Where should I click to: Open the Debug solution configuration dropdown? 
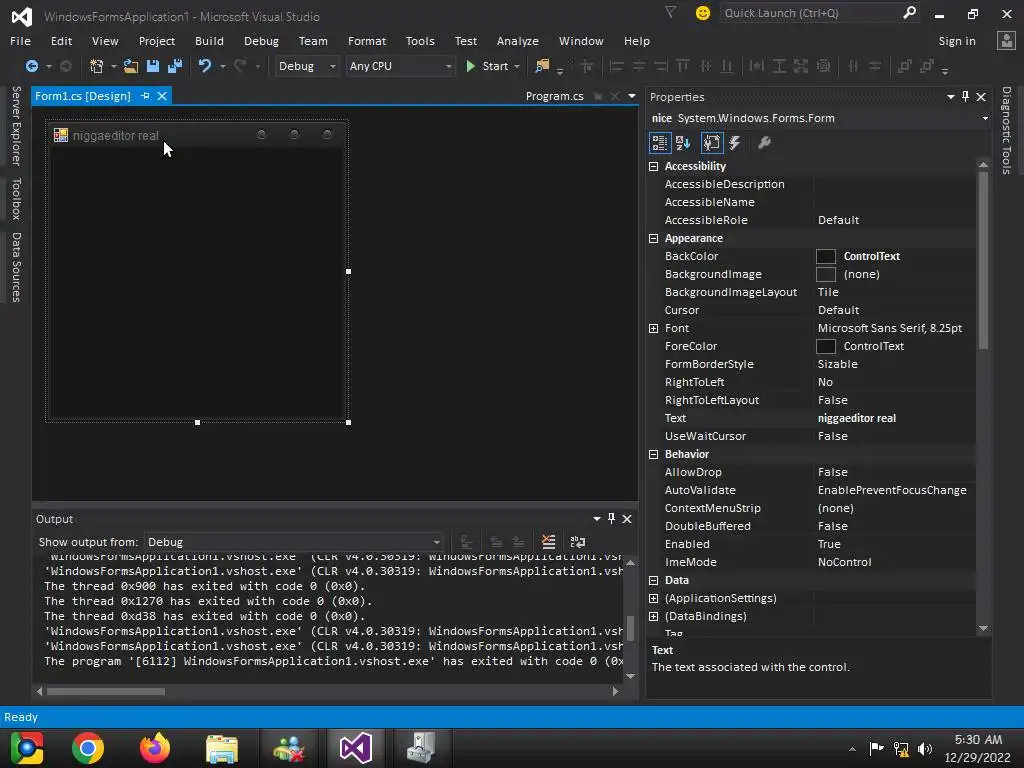click(x=306, y=66)
